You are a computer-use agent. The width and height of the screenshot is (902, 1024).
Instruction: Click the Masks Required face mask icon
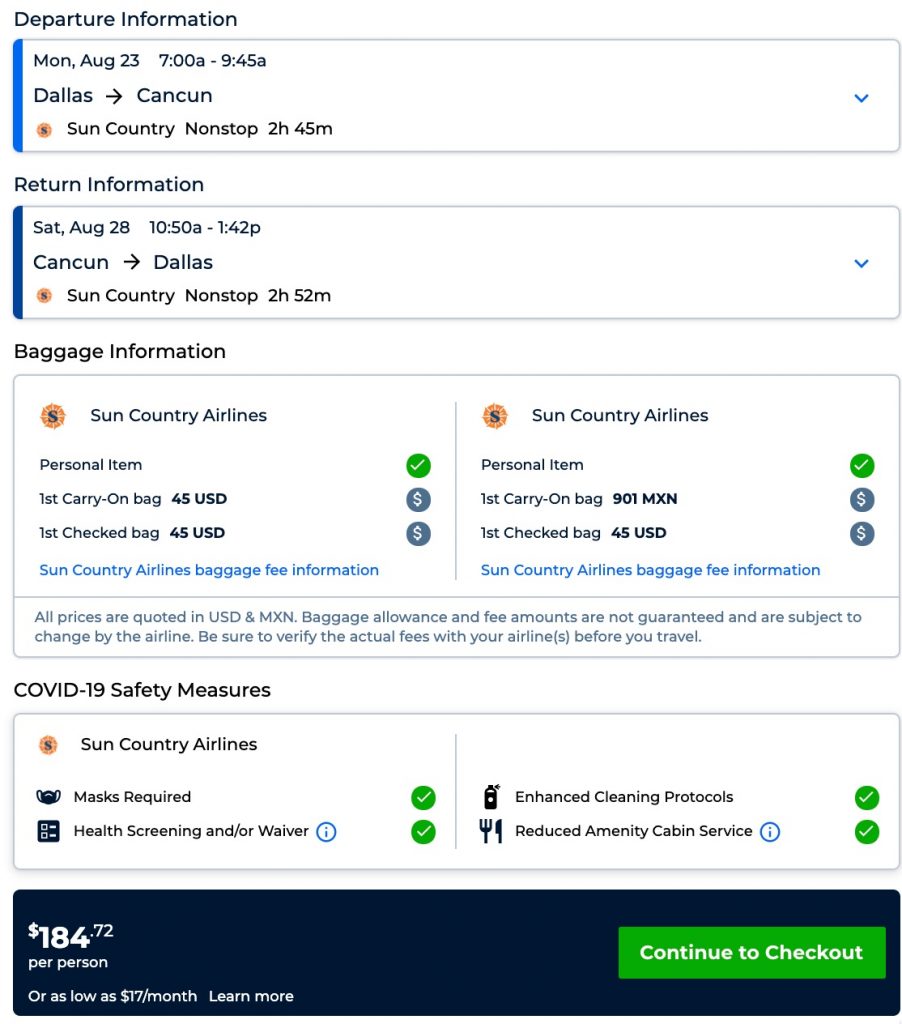click(48, 797)
